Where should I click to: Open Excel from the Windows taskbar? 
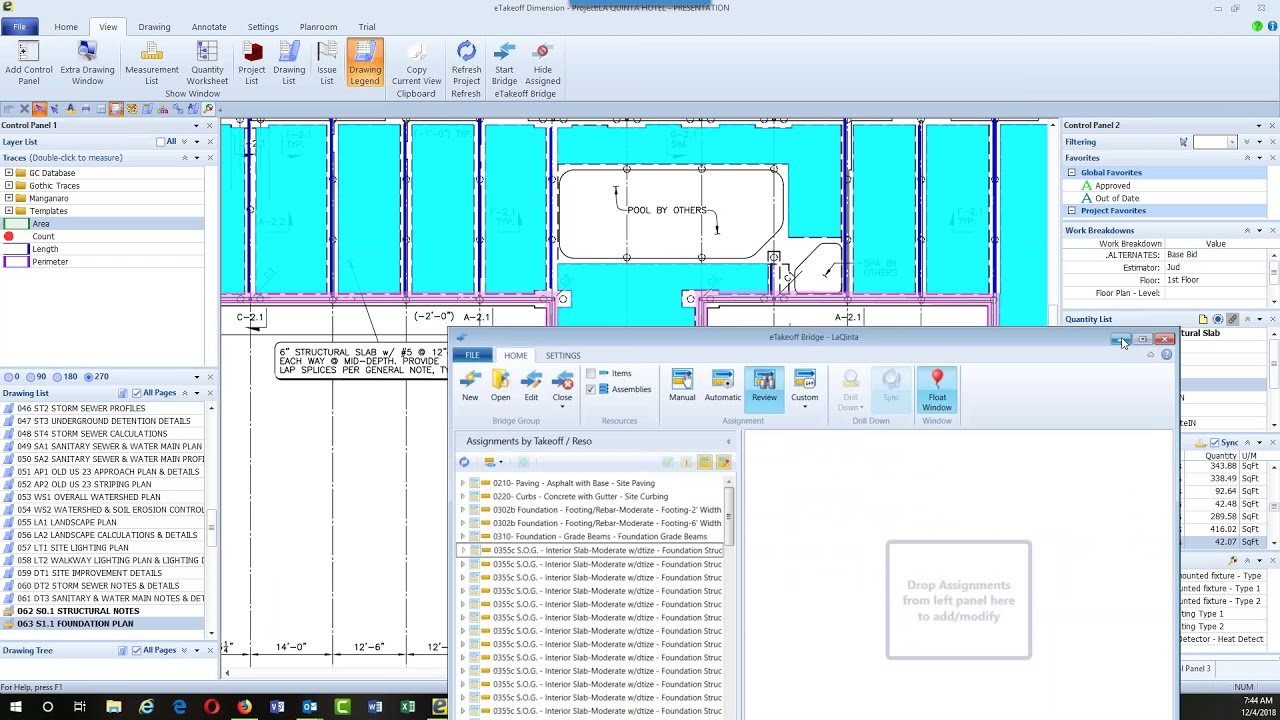pyautogui.click(x=408, y=707)
